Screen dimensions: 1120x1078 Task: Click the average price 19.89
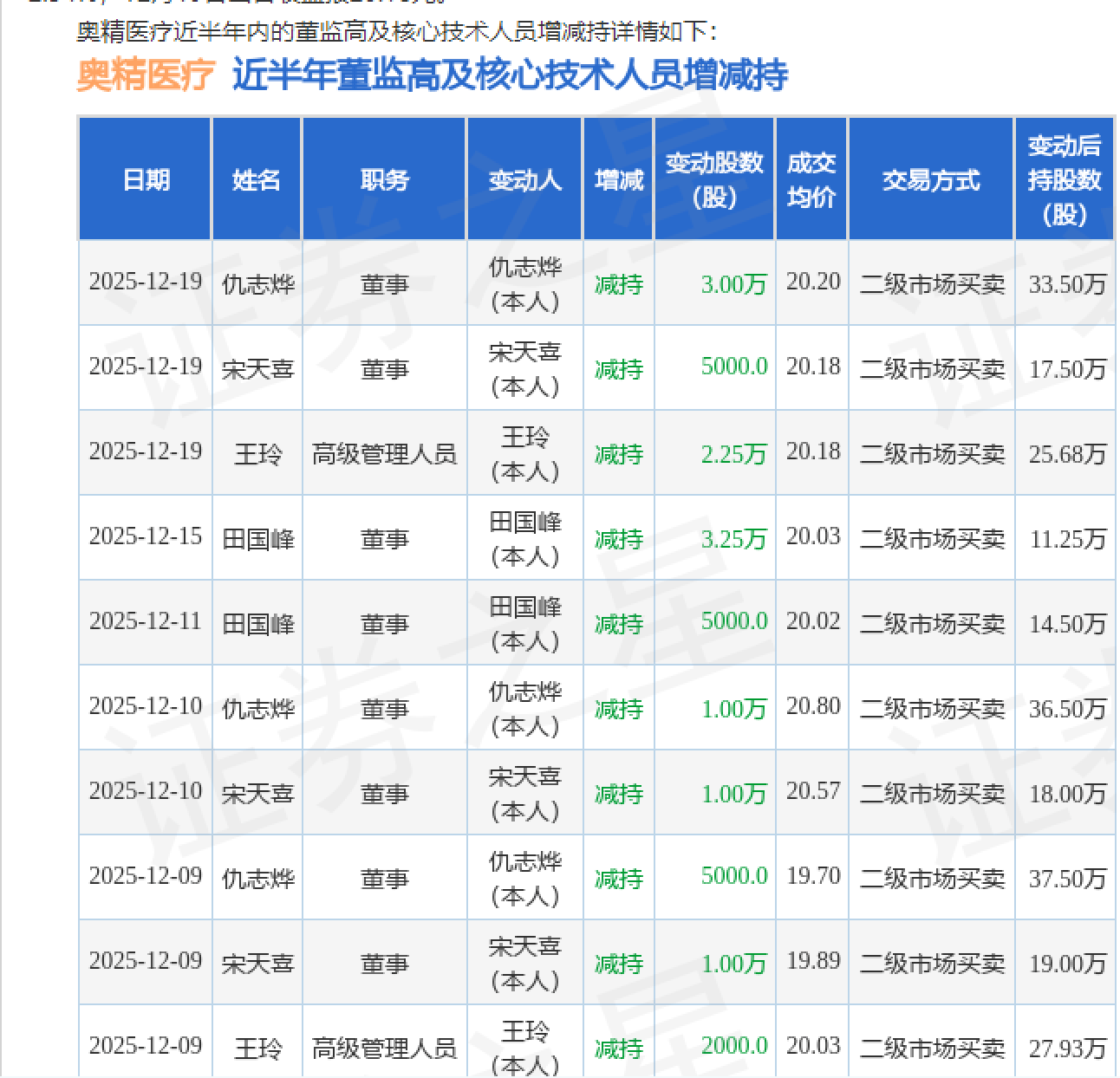(813, 961)
